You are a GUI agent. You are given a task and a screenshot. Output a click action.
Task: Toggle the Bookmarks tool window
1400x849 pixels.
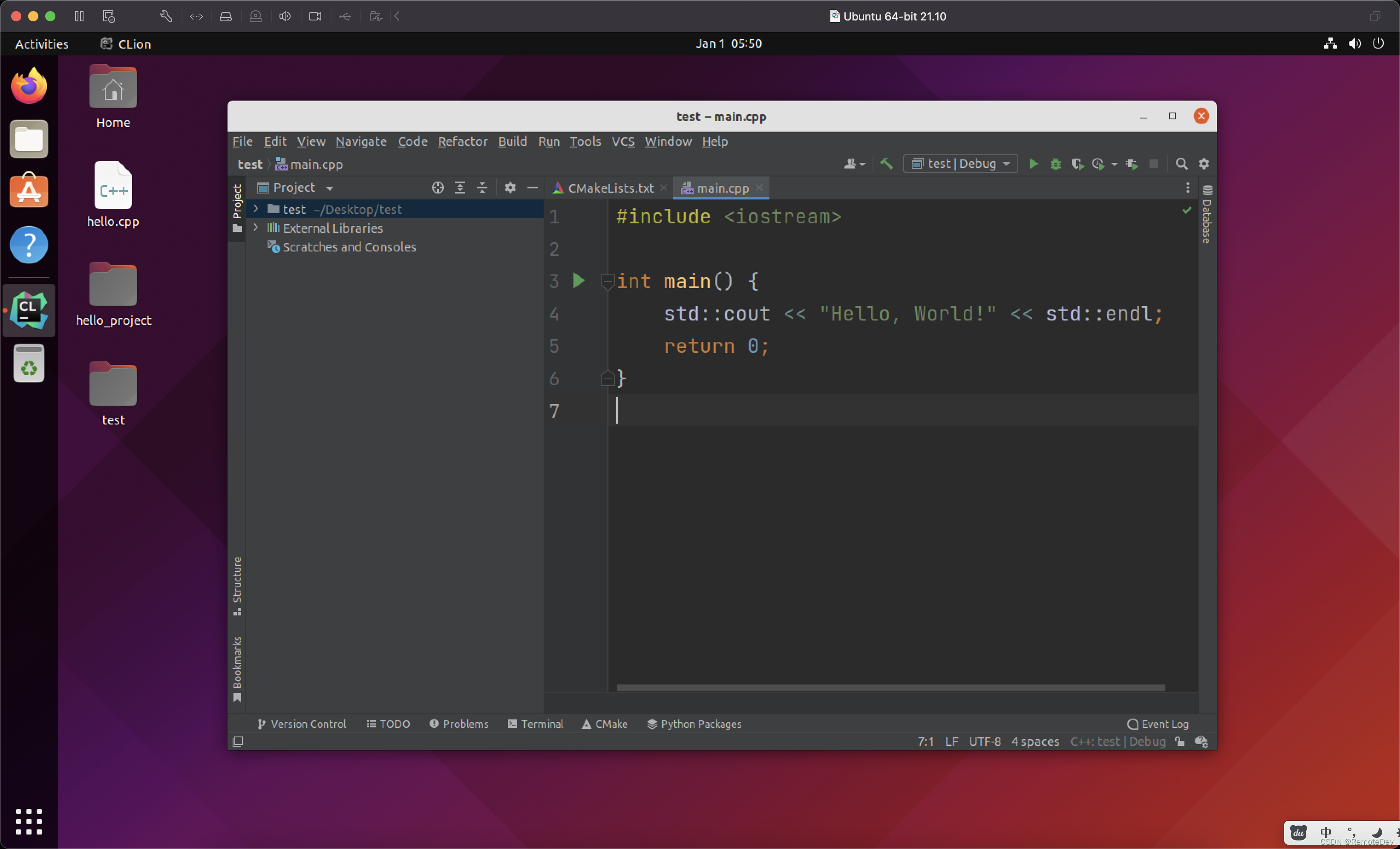[x=237, y=668]
